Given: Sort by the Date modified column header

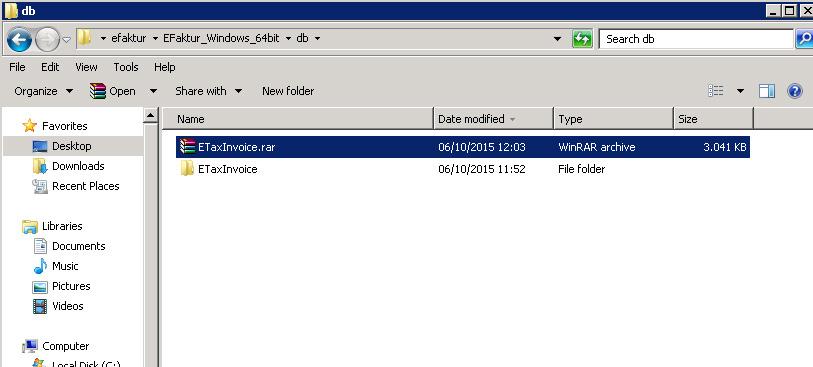Looking at the screenshot, I should (x=494, y=119).
